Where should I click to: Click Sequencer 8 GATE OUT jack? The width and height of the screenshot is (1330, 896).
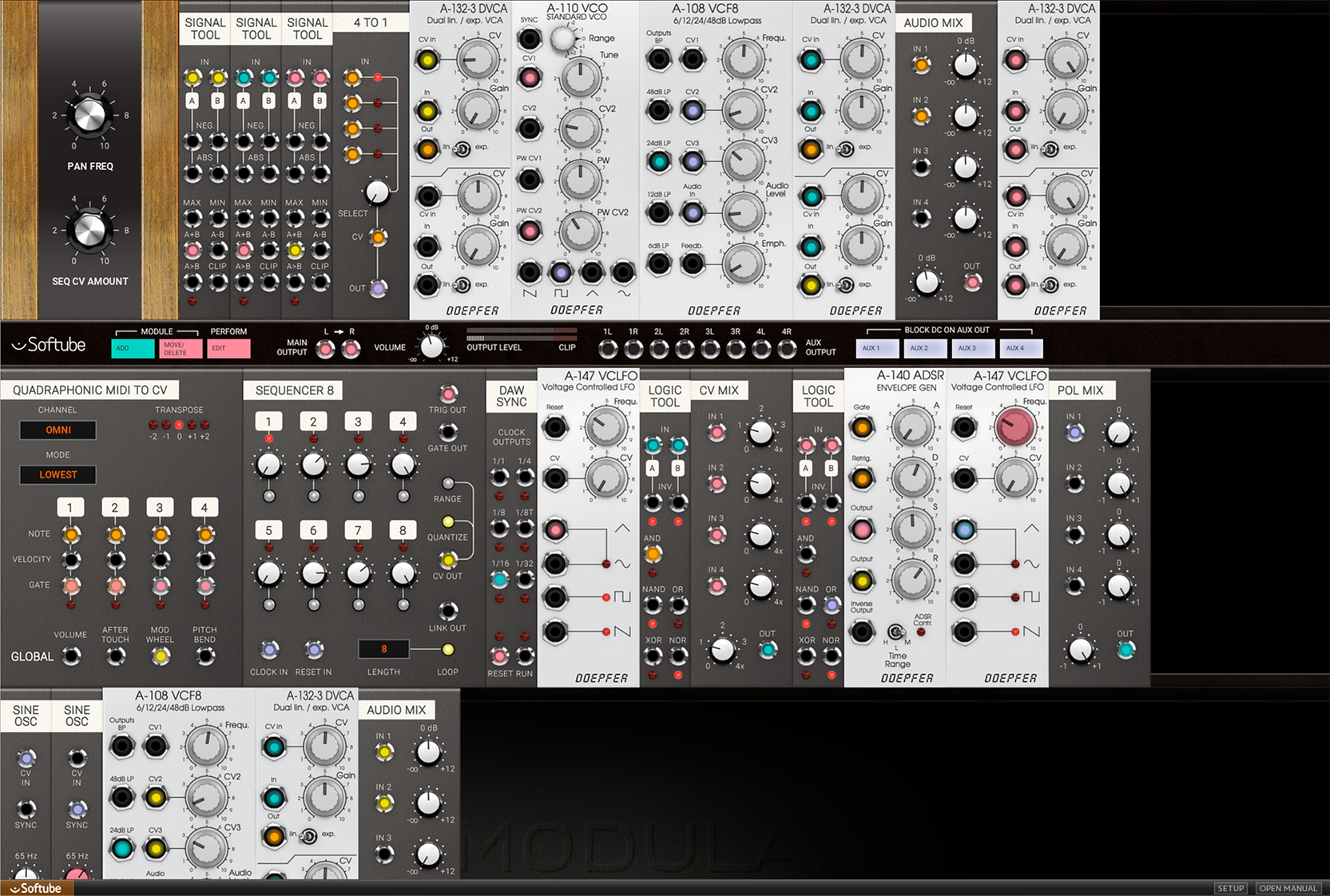pyautogui.click(x=448, y=432)
